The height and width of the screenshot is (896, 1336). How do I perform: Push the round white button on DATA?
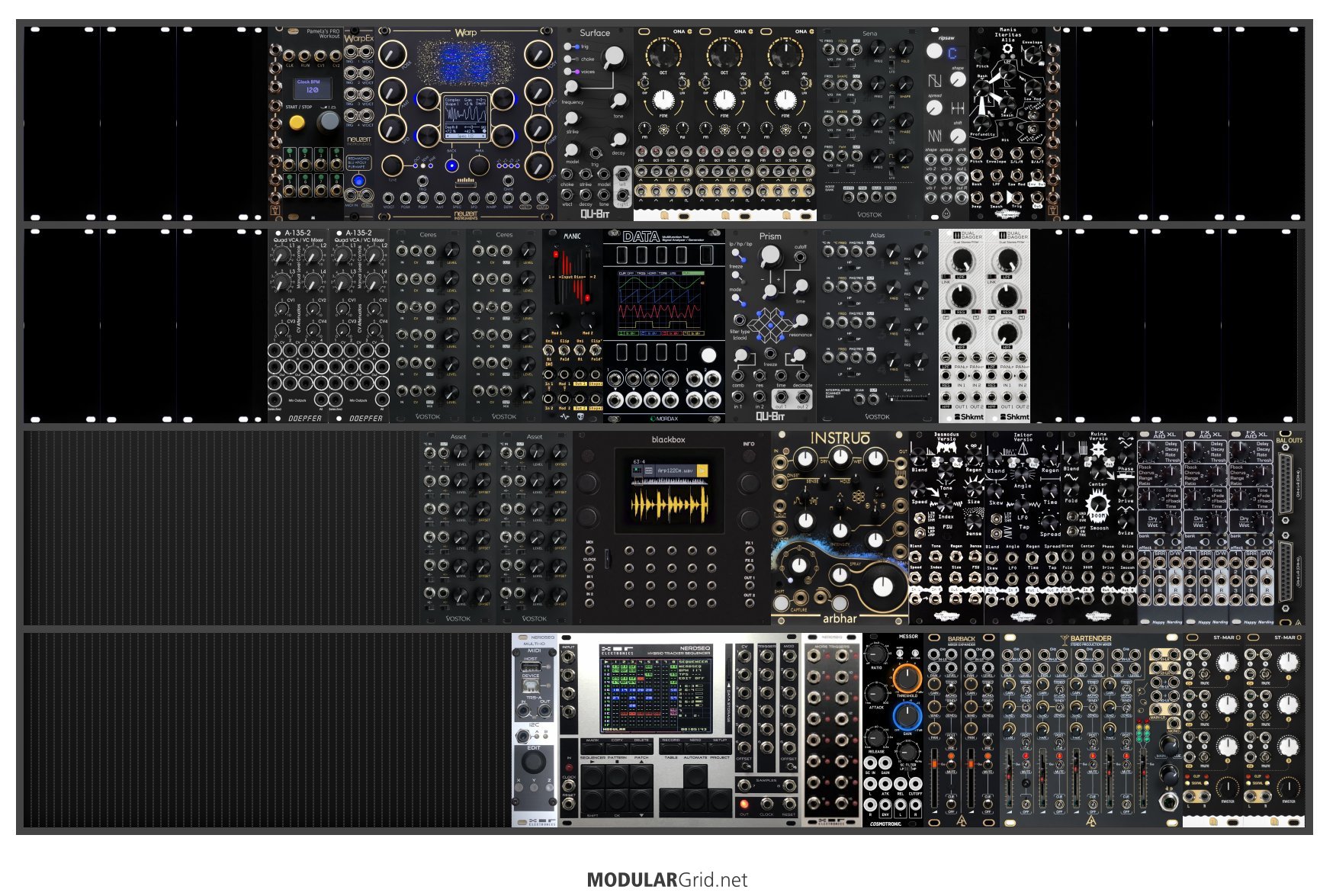(x=708, y=355)
